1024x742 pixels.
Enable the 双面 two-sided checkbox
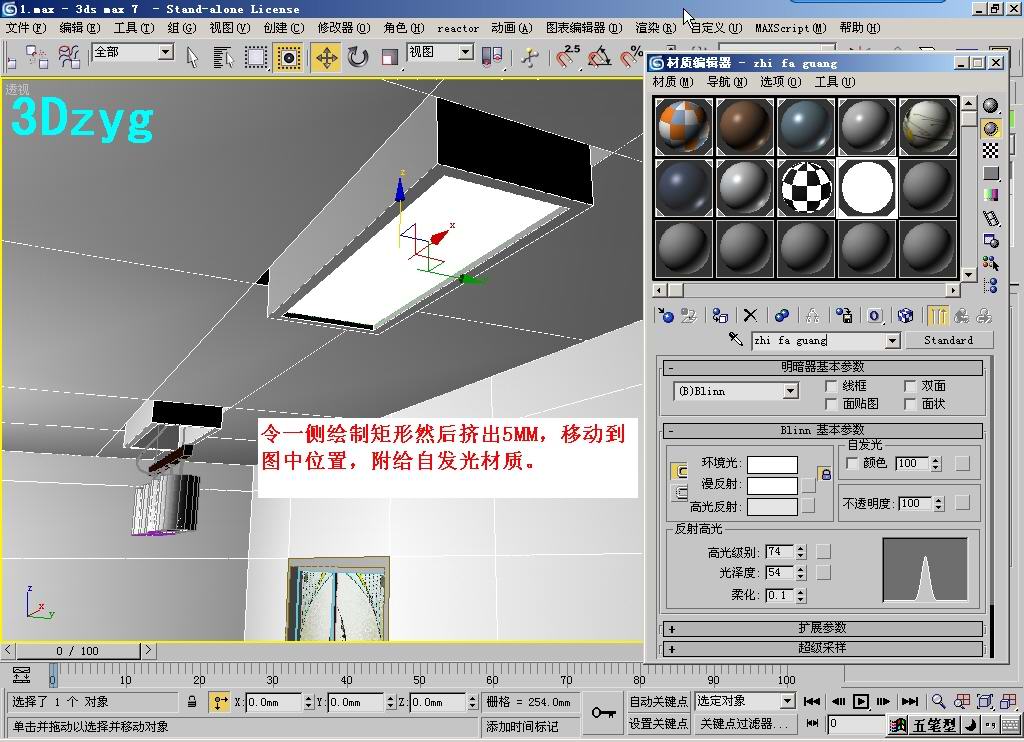[910, 386]
